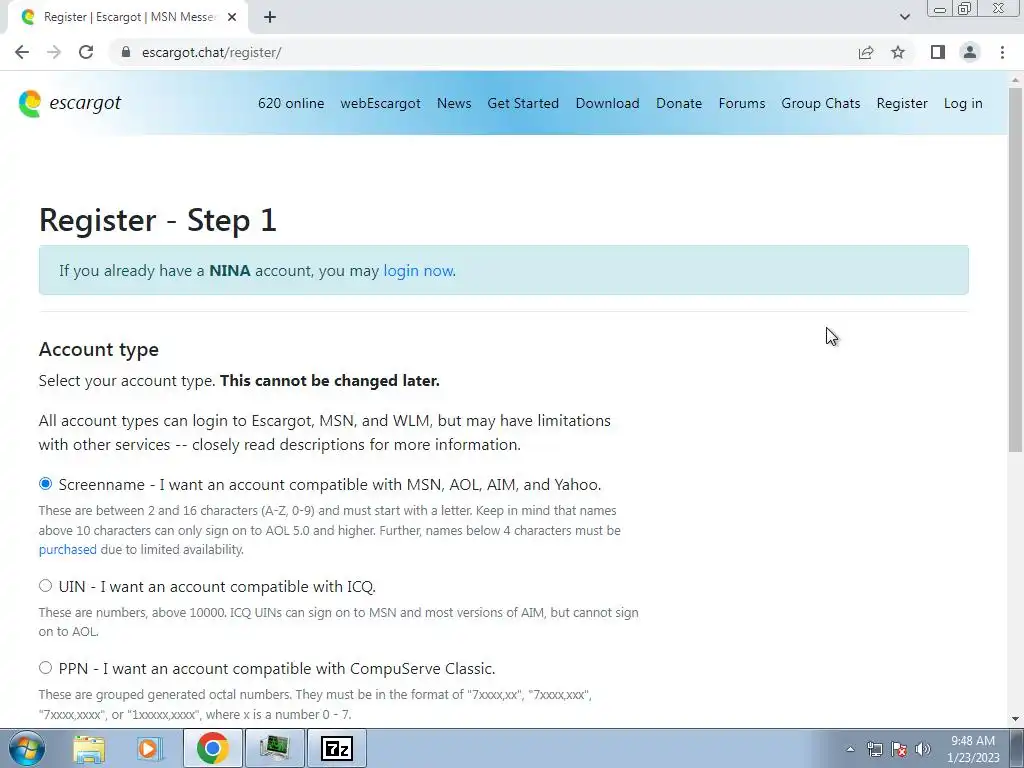
Task: Click Chrome icon in taskbar
Action: click(x=212, y=748)
